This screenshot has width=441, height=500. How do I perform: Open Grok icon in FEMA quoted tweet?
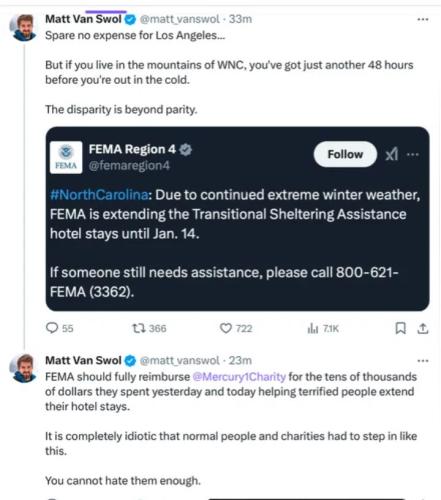(392, 154)
